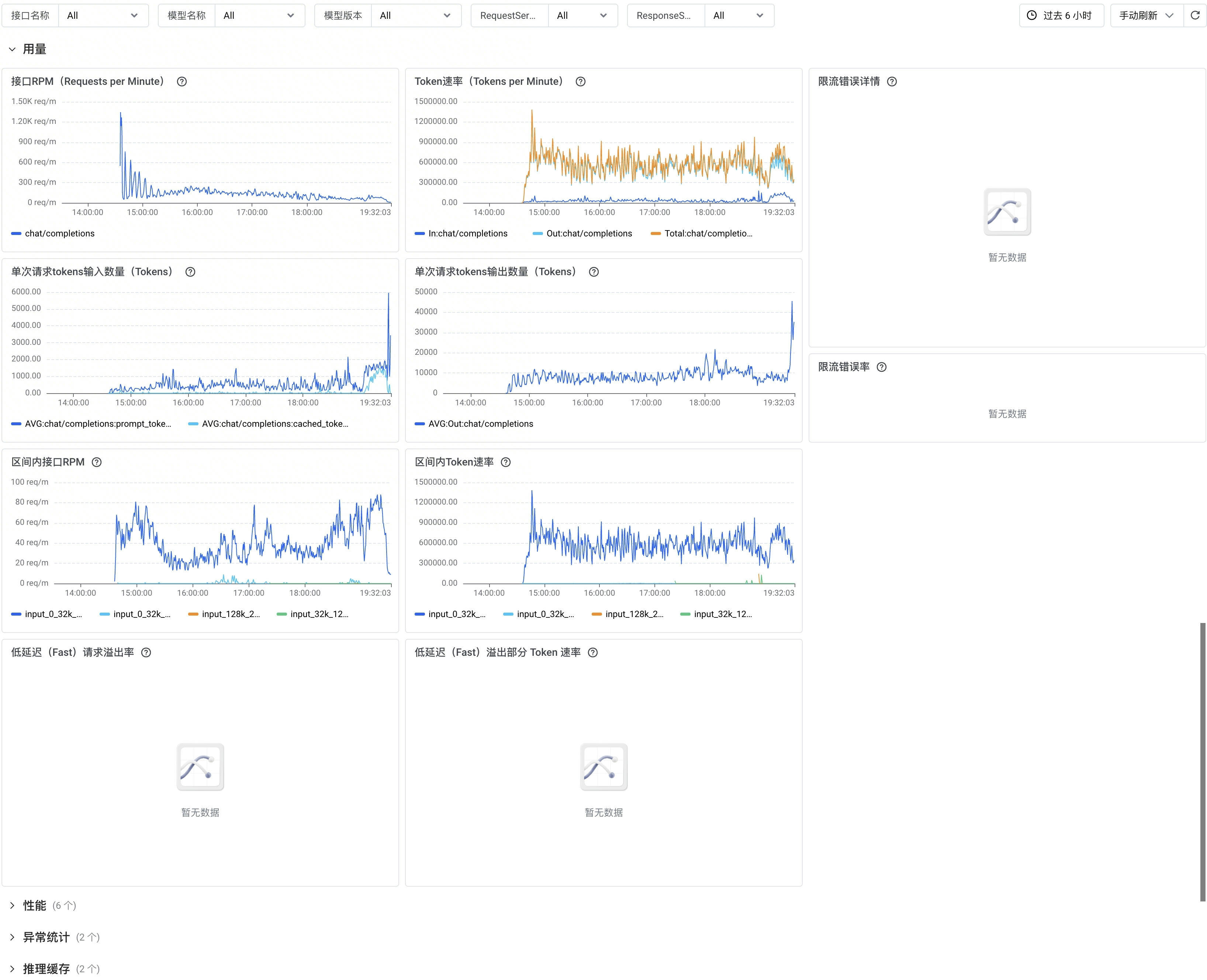Image resolution: width=1207 pixels, height=980 pixels.
Task: Expand the 性能 section
Action: pos(12,905)
